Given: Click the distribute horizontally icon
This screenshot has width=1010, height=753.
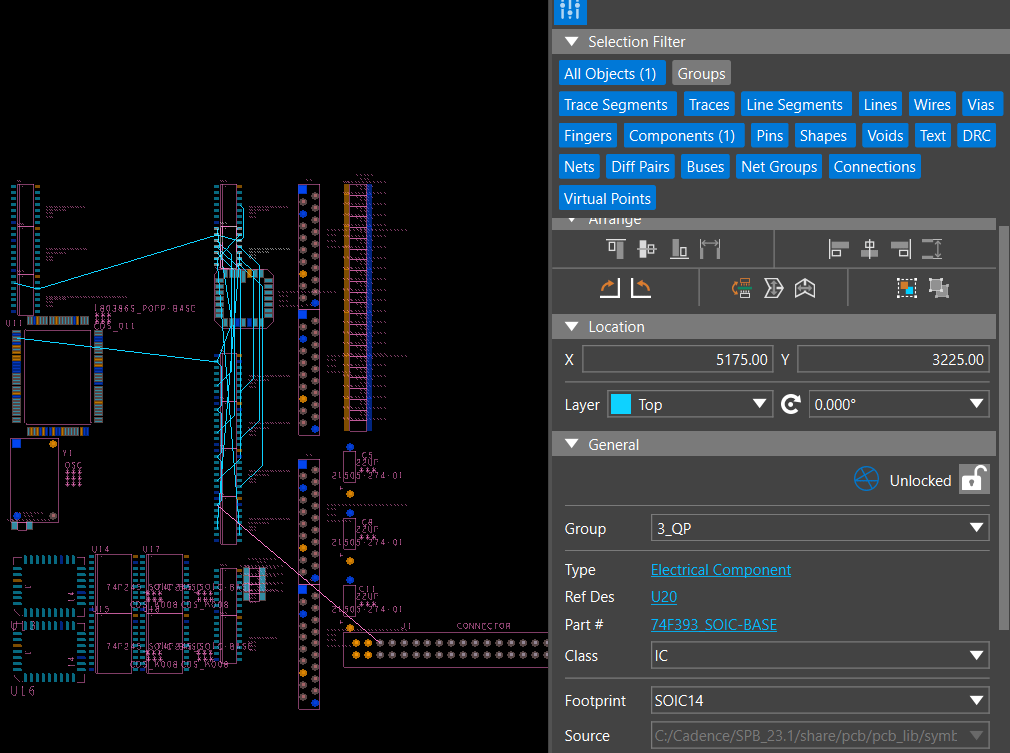Looking at the screenshot, I should (710, 249).
